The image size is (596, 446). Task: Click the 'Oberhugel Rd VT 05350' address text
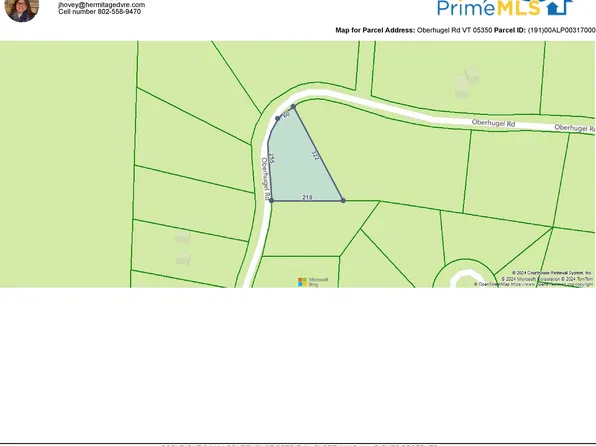454,30
